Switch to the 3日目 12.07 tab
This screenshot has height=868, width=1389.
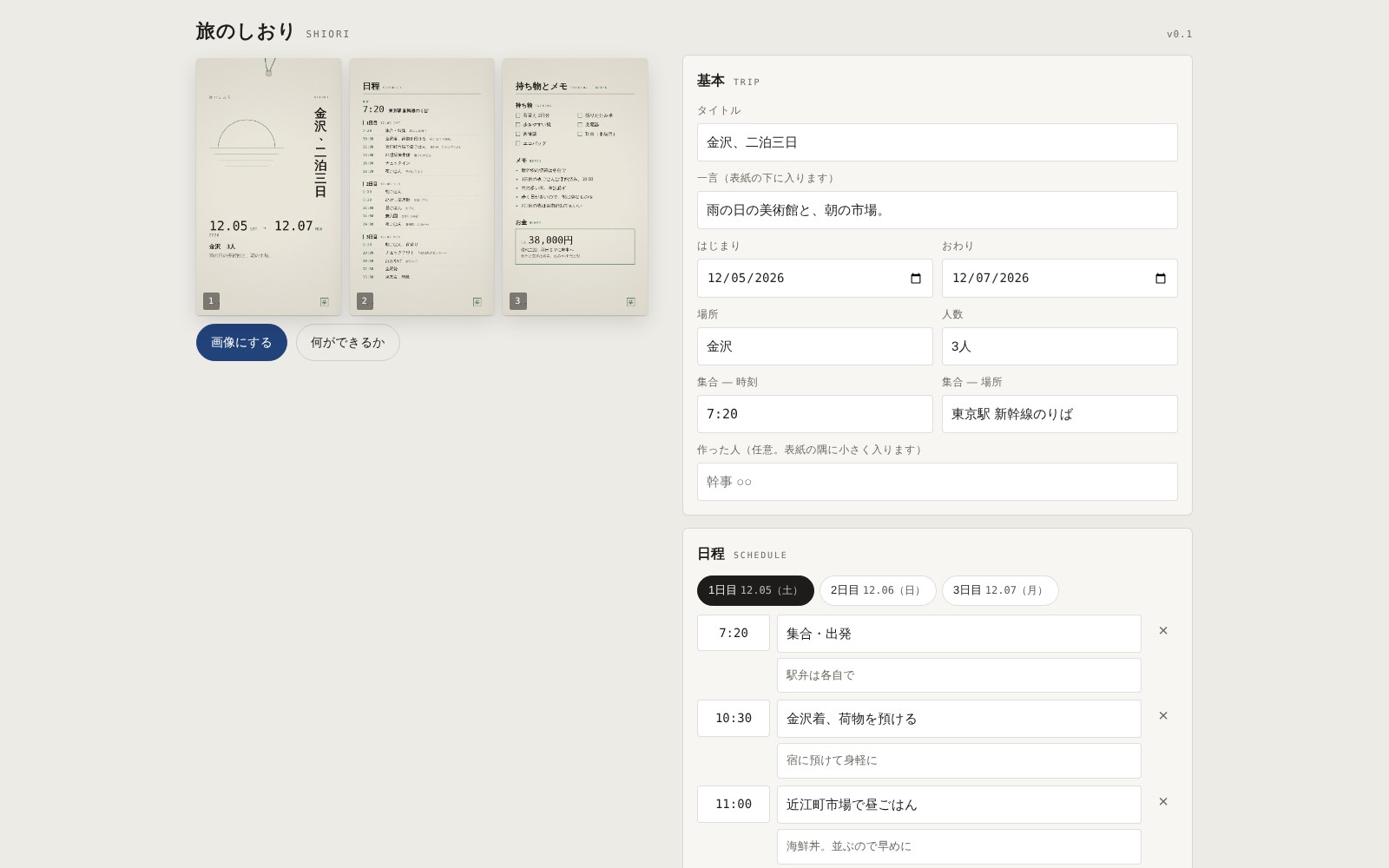tap(1000, 590)
